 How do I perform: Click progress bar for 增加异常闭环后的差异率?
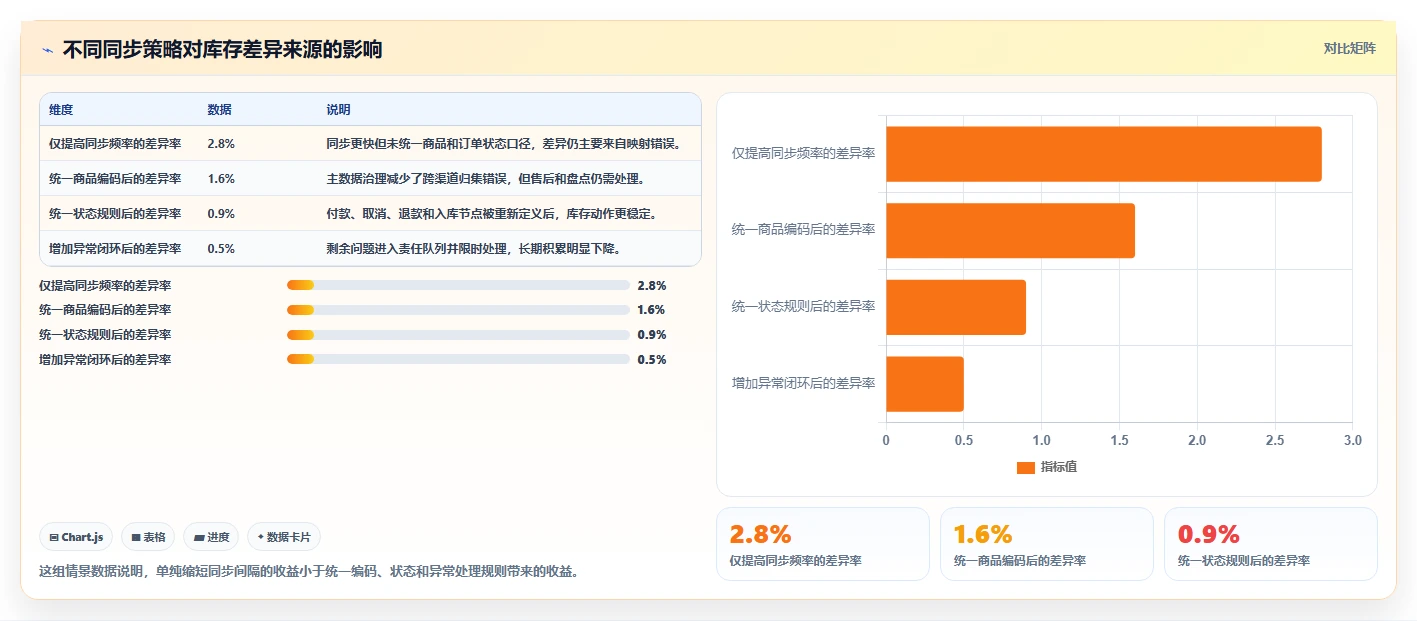click(x=458, y=359)
